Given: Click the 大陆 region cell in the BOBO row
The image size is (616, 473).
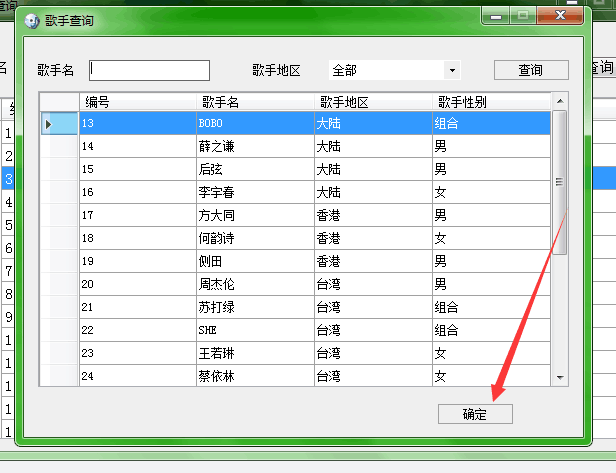Looking at the screenshot, I should 373,123.
